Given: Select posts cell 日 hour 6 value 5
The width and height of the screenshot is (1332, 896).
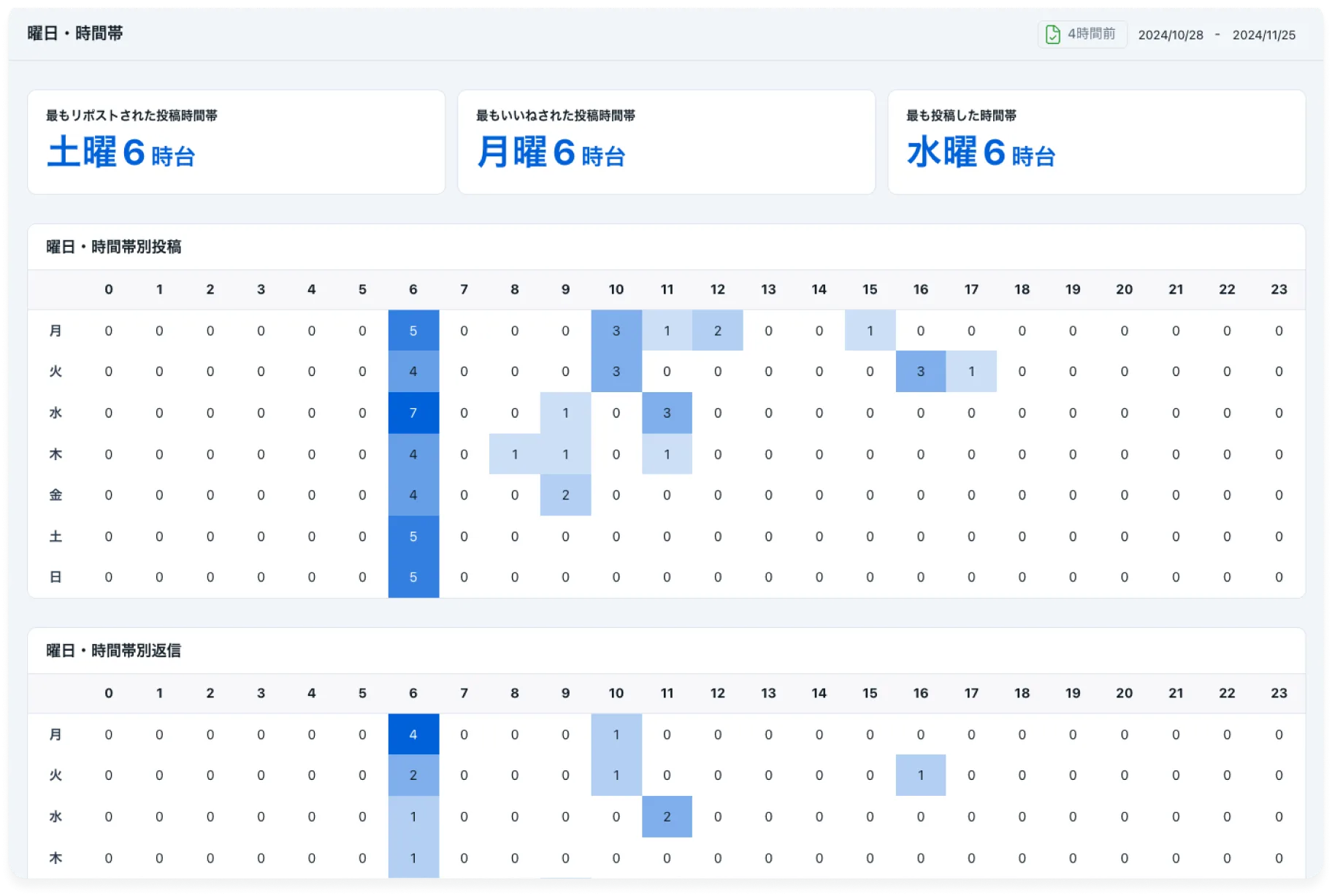Looking at the screenshot, I should pos(413,578).
